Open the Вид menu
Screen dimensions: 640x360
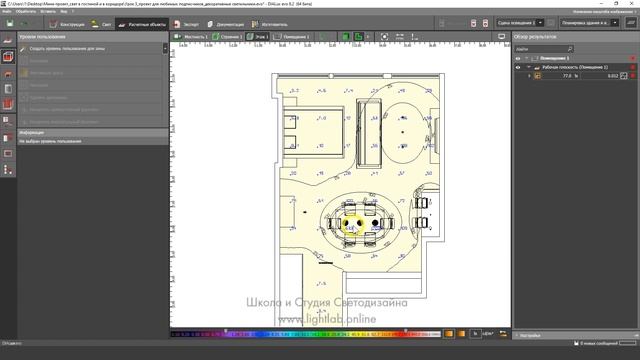coord(64,11)
